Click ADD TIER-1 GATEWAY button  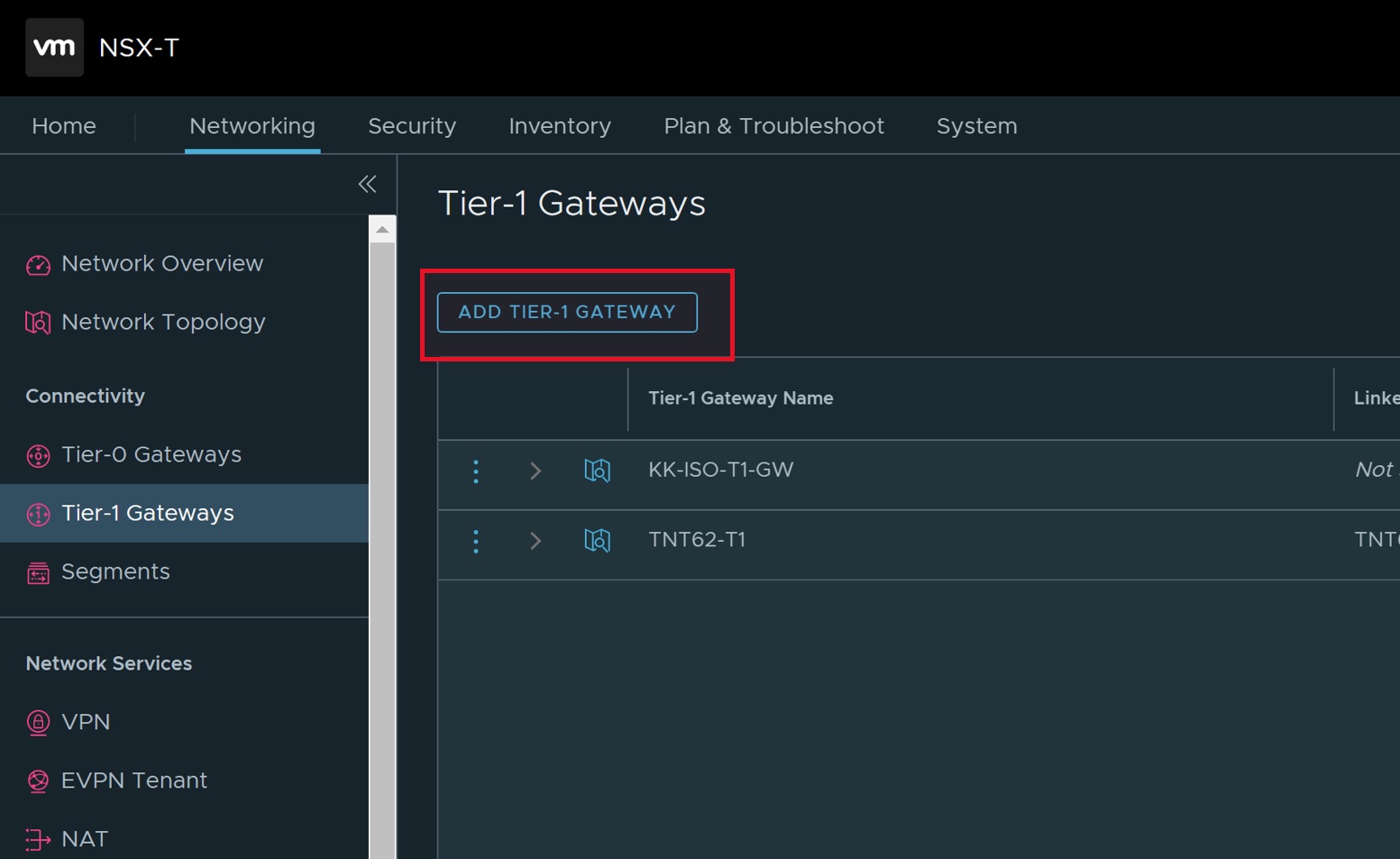[567, 312]
